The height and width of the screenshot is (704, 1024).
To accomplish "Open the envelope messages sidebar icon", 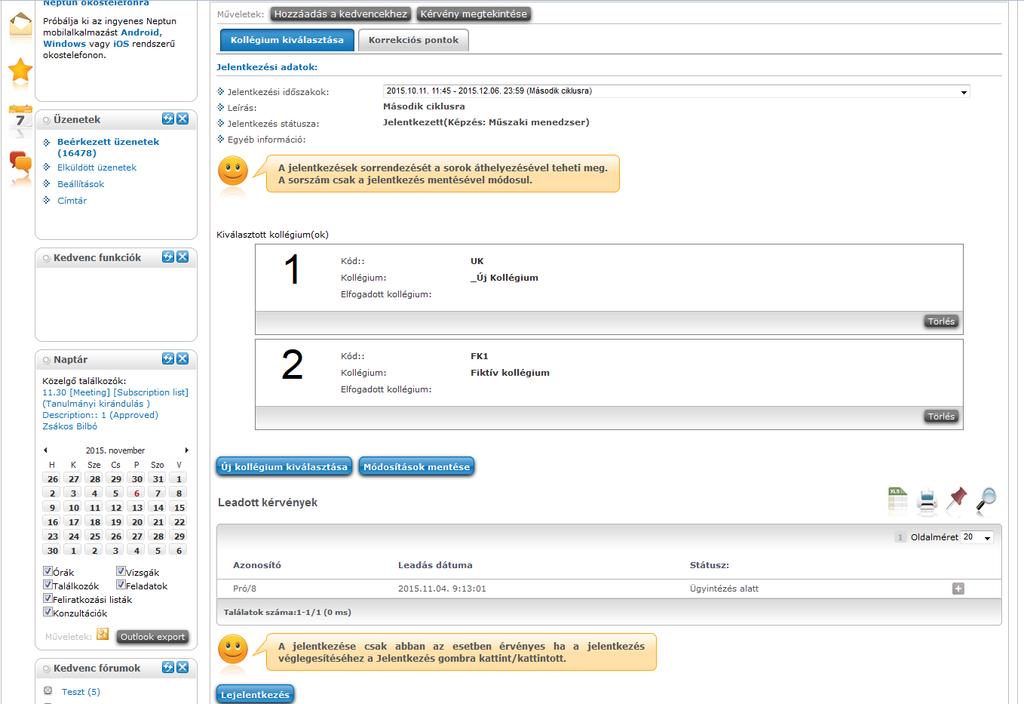I will [20, 25].
